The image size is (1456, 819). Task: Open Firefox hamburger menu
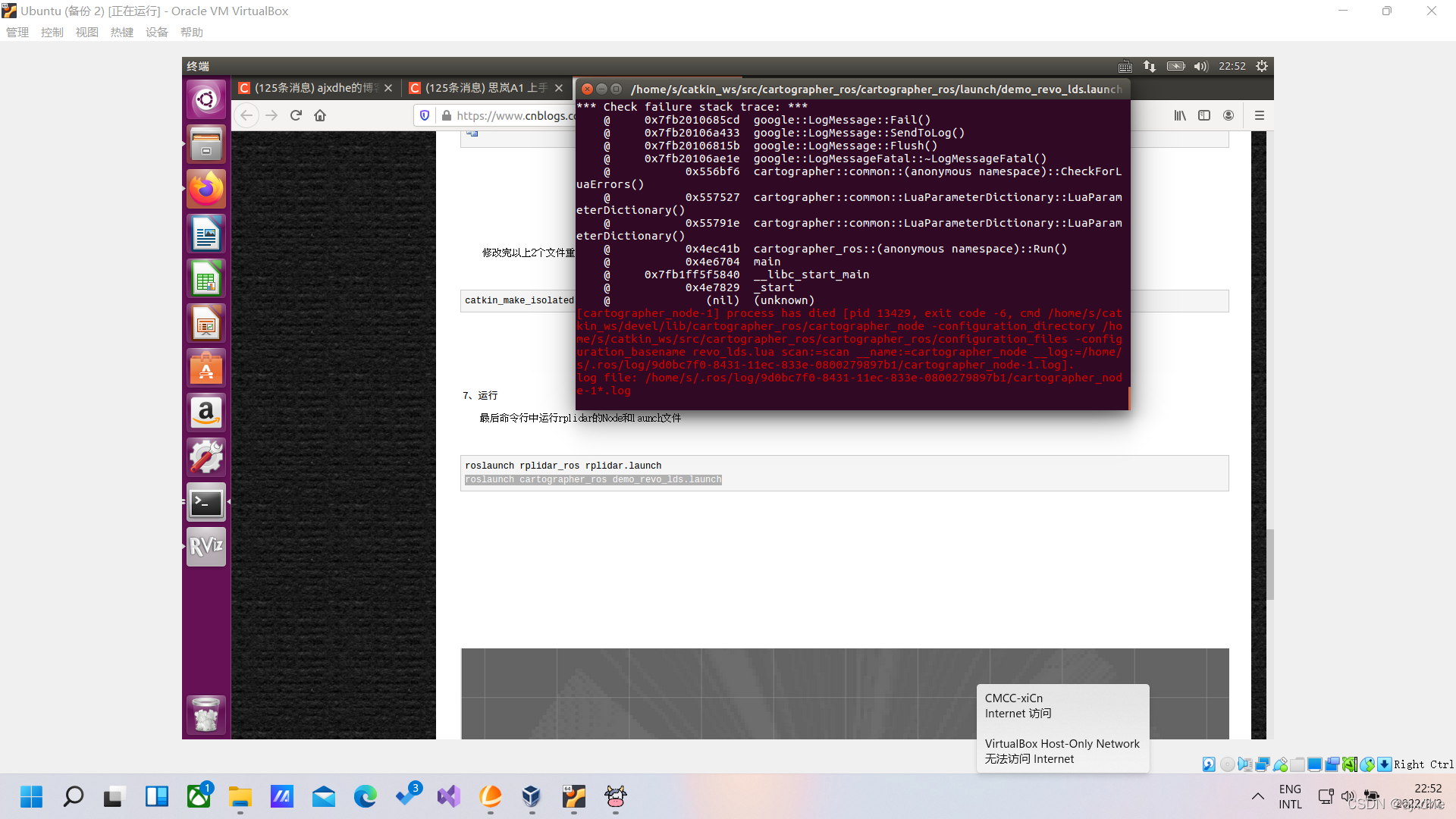click(x=1259, y=115)
